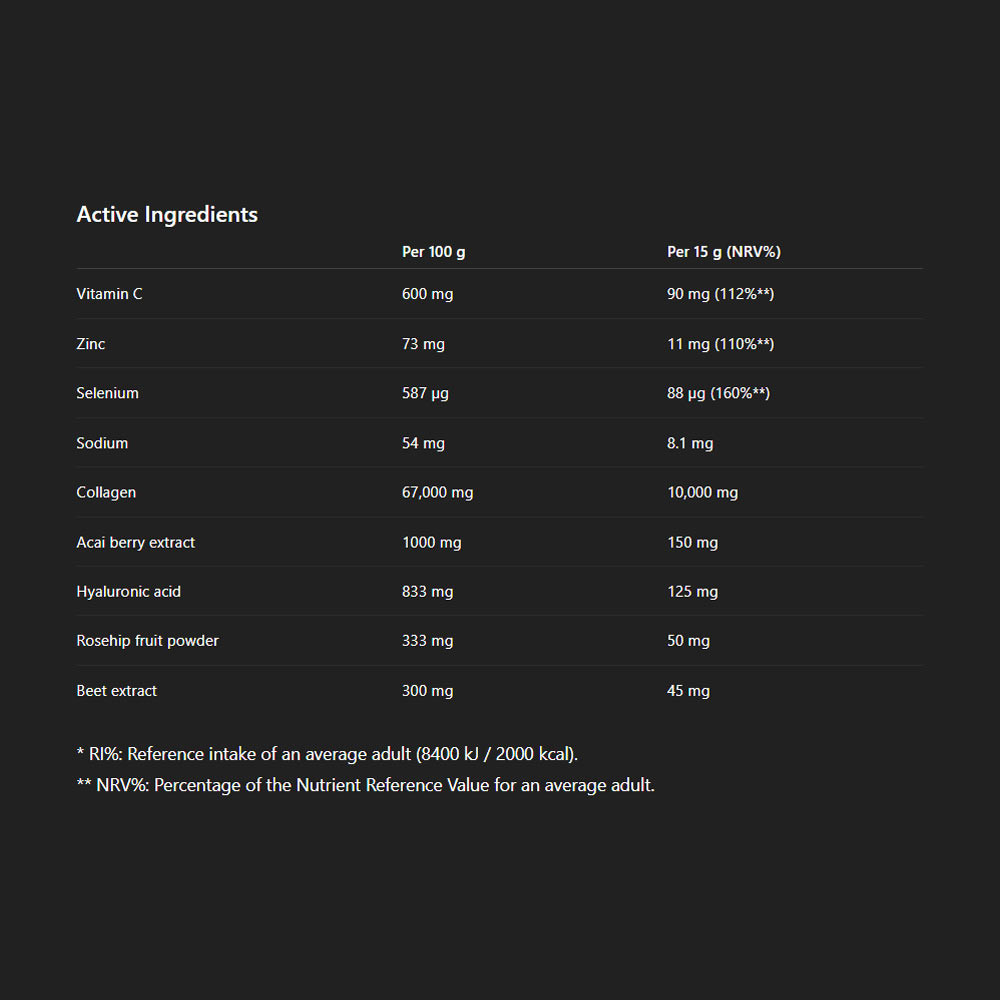Click the Zinc ingredient label
This screenshot has height=1000, width=1000.
(x=91, y=344)
